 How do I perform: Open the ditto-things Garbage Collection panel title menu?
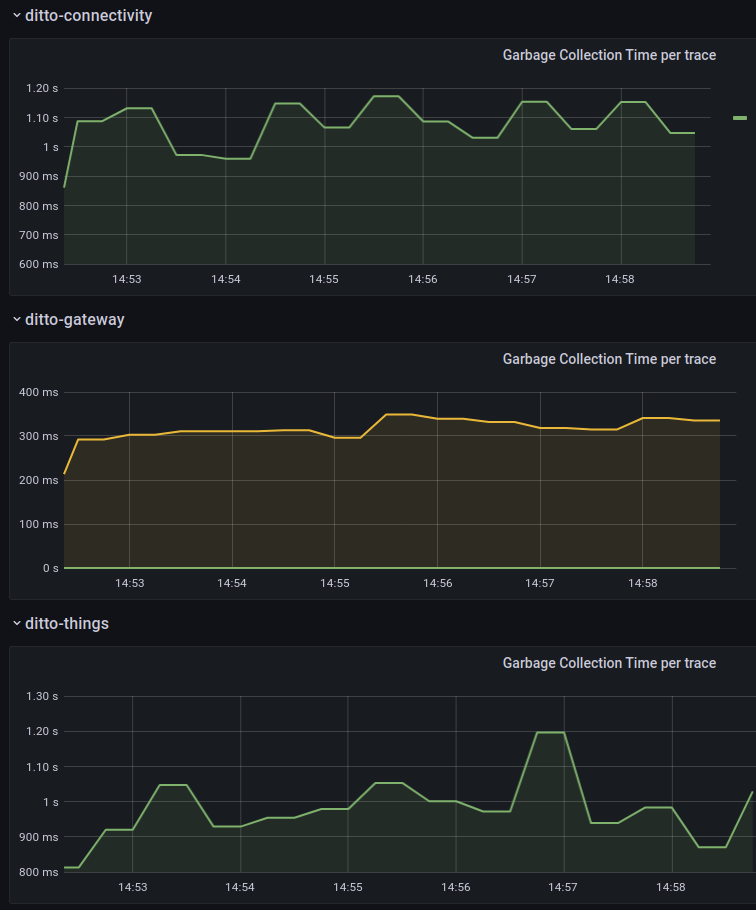[x=608, y=663]
